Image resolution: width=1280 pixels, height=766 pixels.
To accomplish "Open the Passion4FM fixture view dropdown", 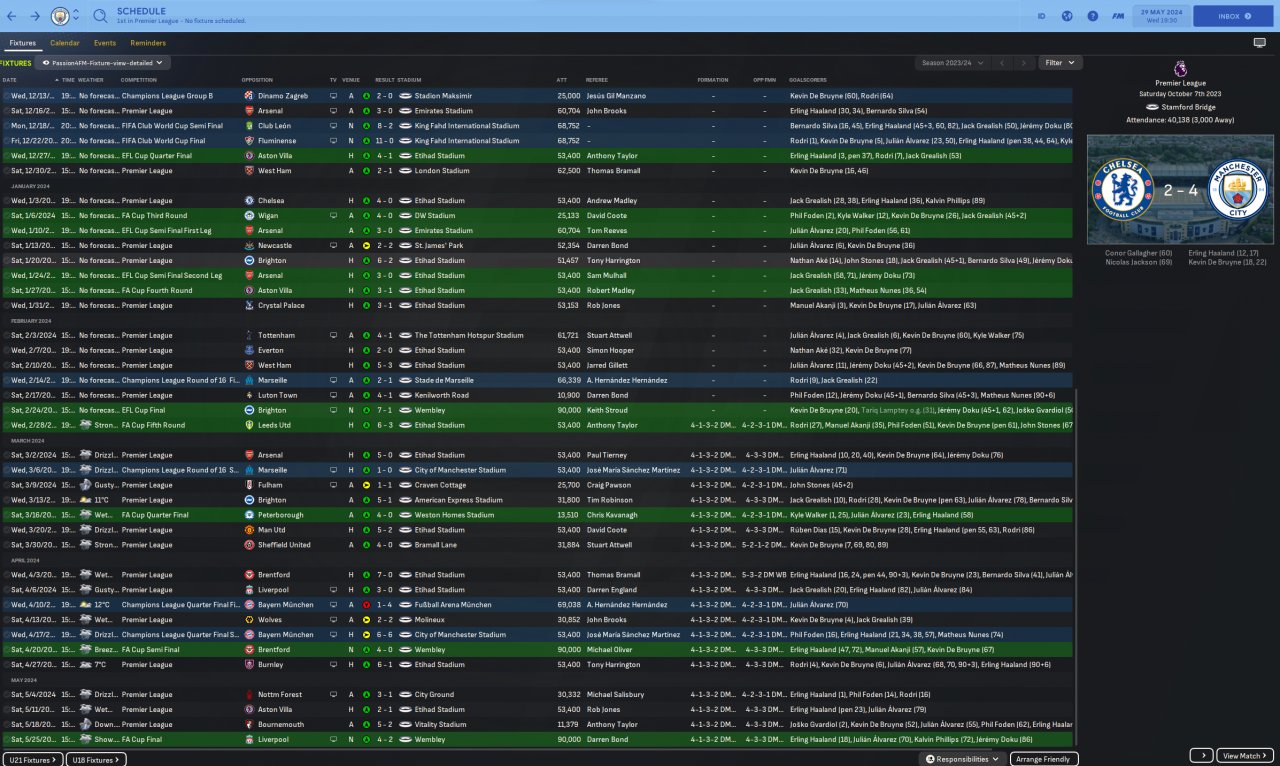I will point(103,63).
